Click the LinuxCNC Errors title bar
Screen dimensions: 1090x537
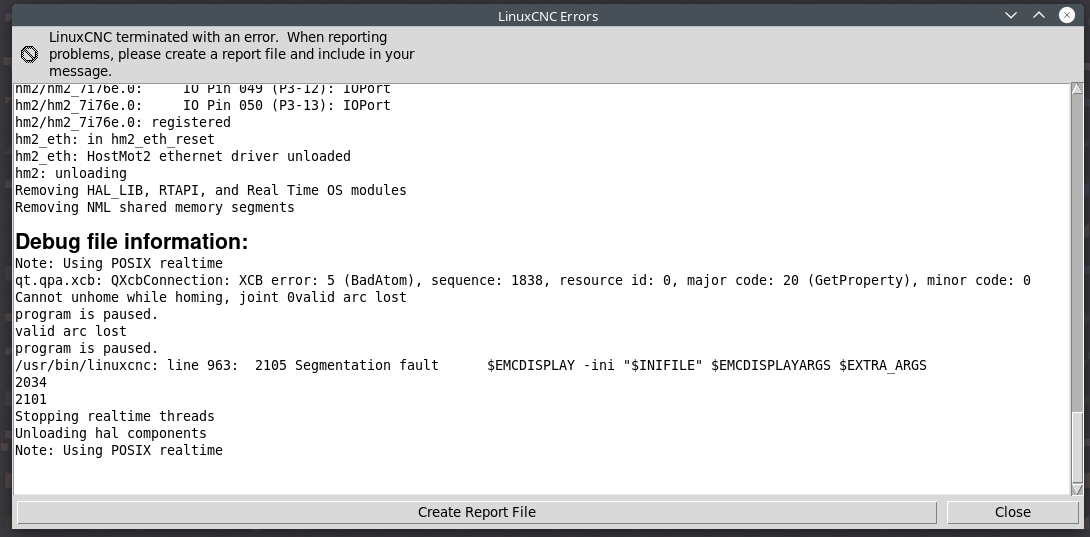[548, 16]
